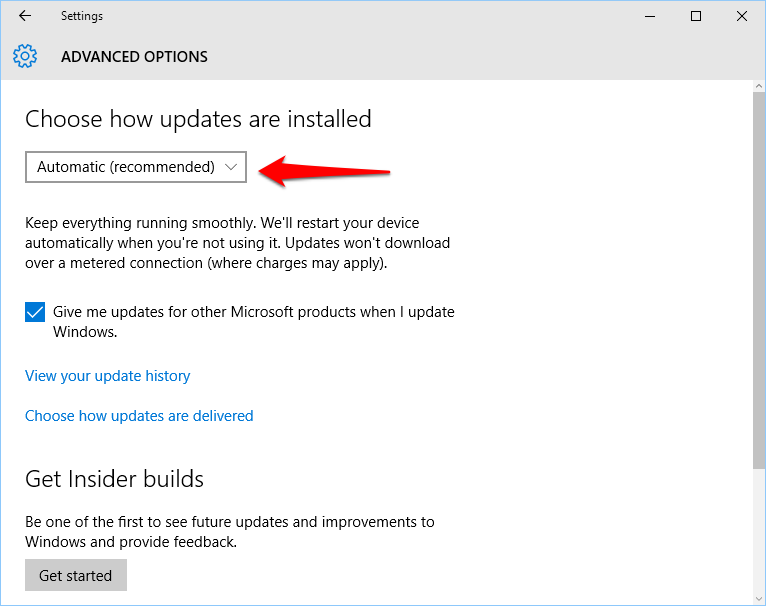Open Choose how updates are delivered
766x606 pixels.
coord(139,416)
